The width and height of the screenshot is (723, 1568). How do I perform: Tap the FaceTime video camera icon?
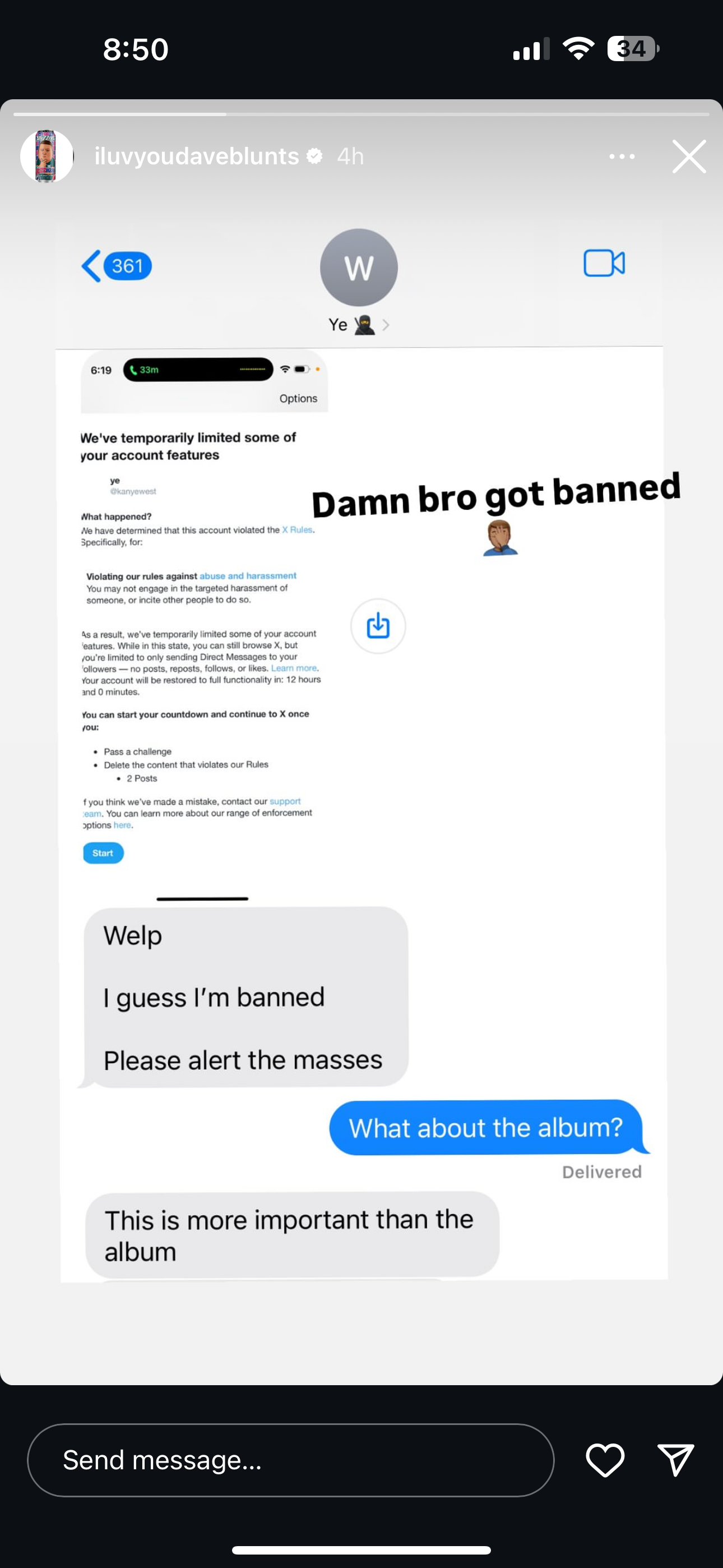tap(604, 263)
